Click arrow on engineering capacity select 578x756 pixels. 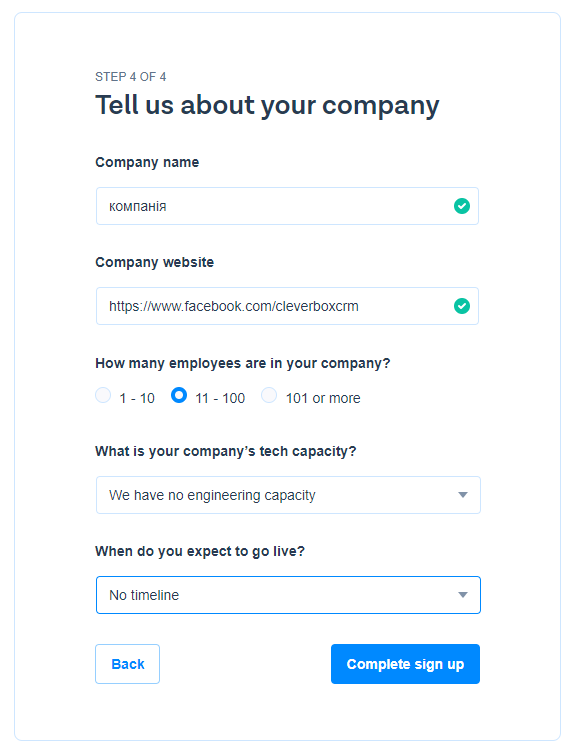pyautogui.click(x=462, y=495)
